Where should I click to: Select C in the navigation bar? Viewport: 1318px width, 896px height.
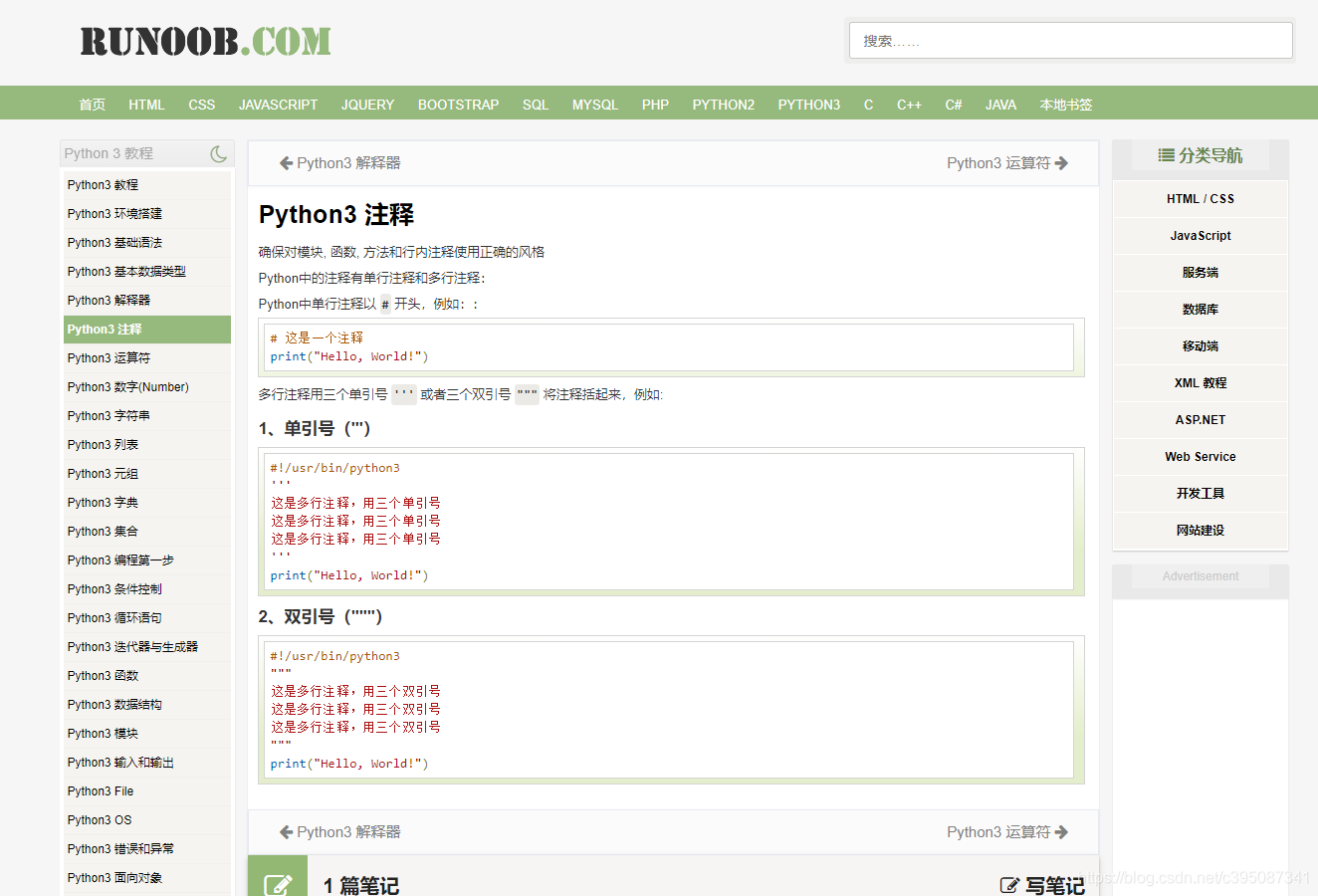[868, 105]
